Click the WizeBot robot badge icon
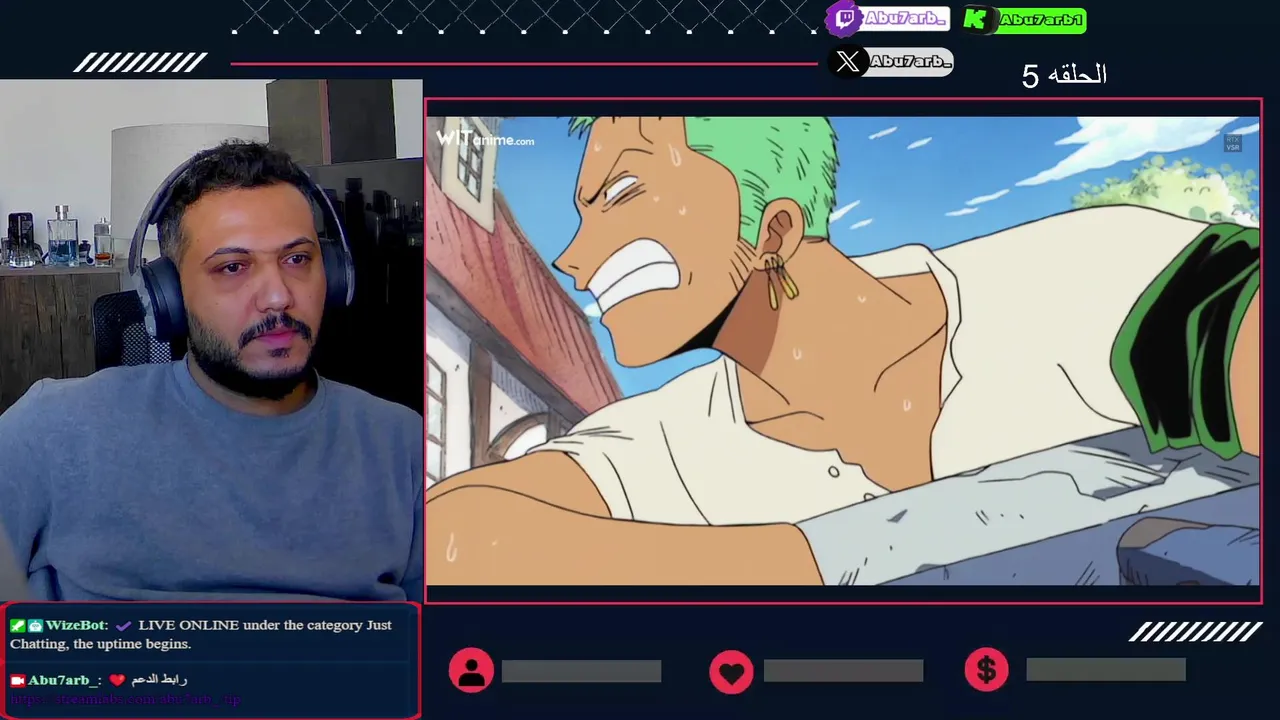 point(35,626)
